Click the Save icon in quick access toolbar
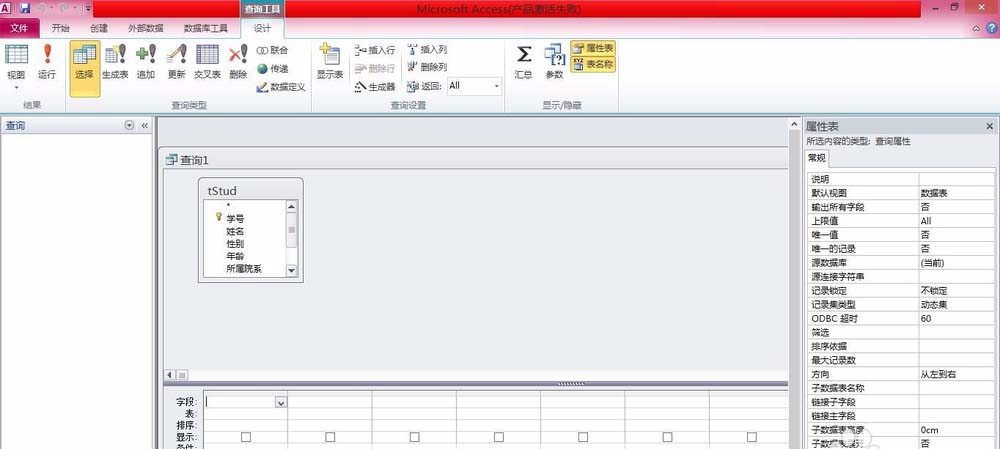Screen dimensions: 1000x449 pyautogui.click(x=25, y=8)
